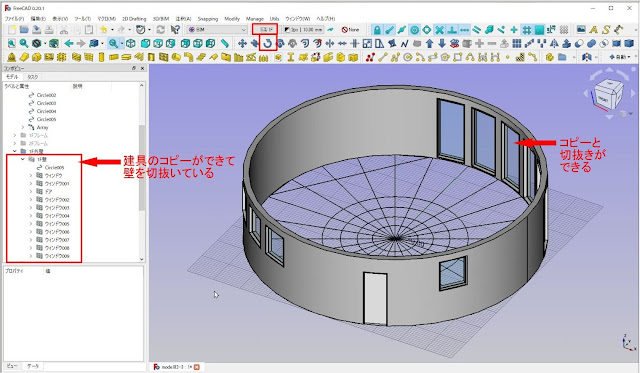Click the Refresh recompute icon
640x373 pixels.
[x=161, y=29]
